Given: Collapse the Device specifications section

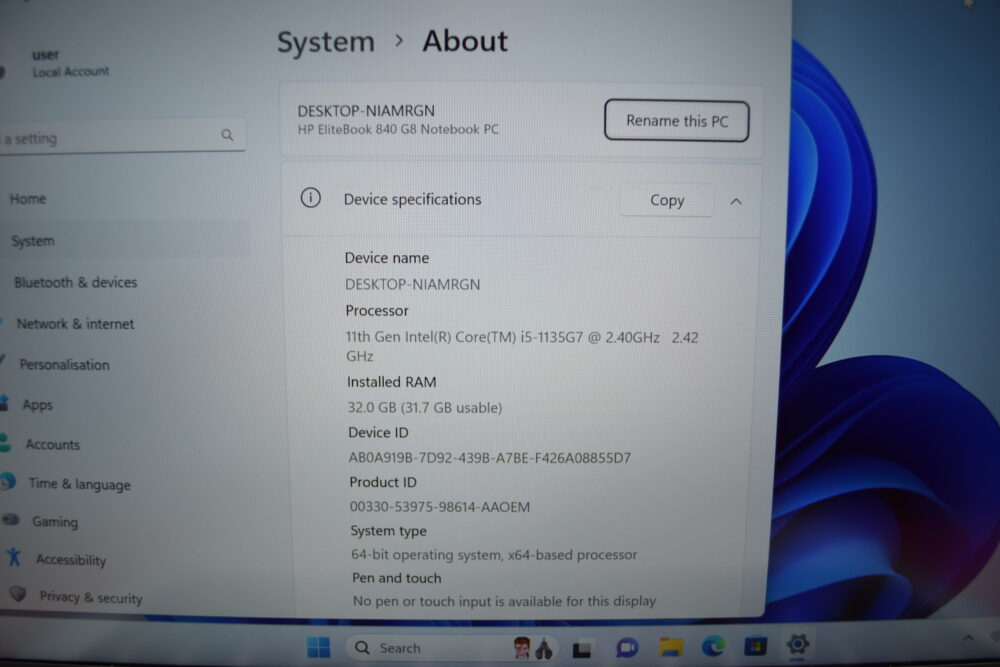Looking at the screenshot, I should pyautogui.click(x=736, y=202).
